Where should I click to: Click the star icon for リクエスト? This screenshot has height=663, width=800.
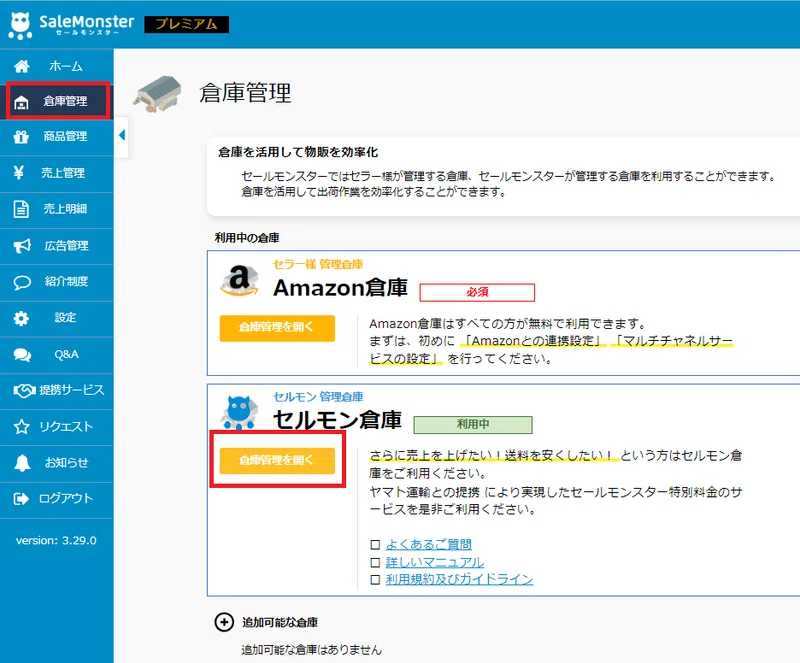click(x=21, y=427)
